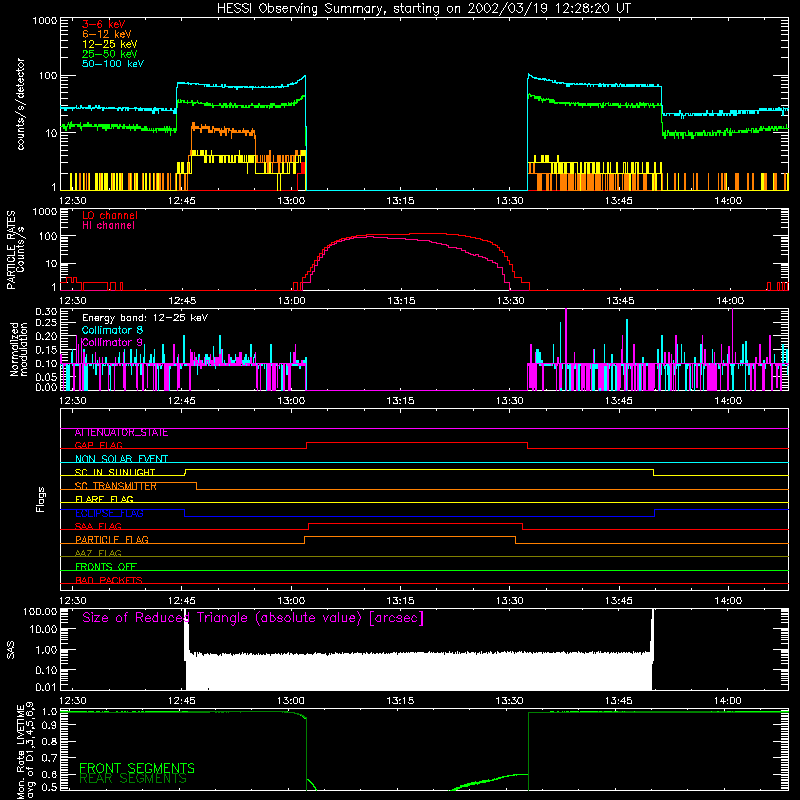Select the FRONTS_OFF flag label
800x800 pixels.
point(106,567)
